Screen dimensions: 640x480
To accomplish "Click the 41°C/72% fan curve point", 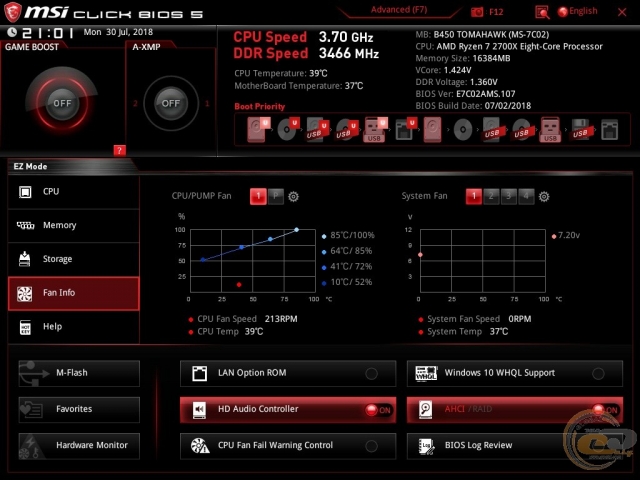I will pos(242,247).
